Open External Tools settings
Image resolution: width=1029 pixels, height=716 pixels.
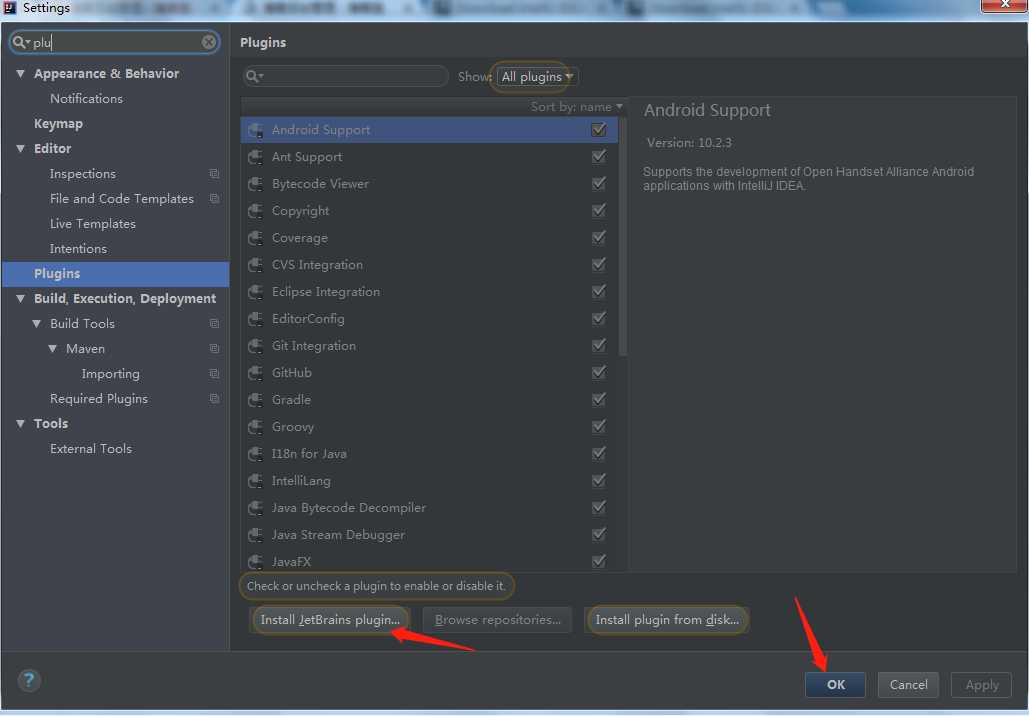91,449
